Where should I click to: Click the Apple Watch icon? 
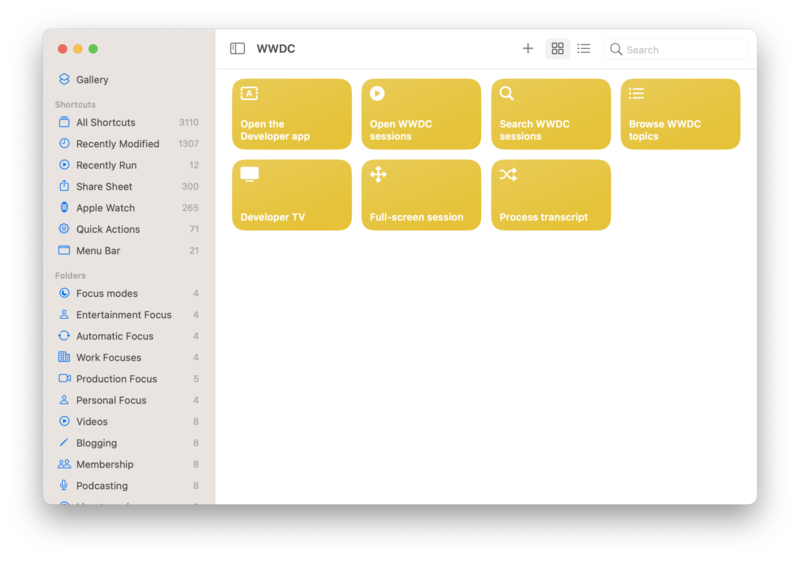pos(64,208)
